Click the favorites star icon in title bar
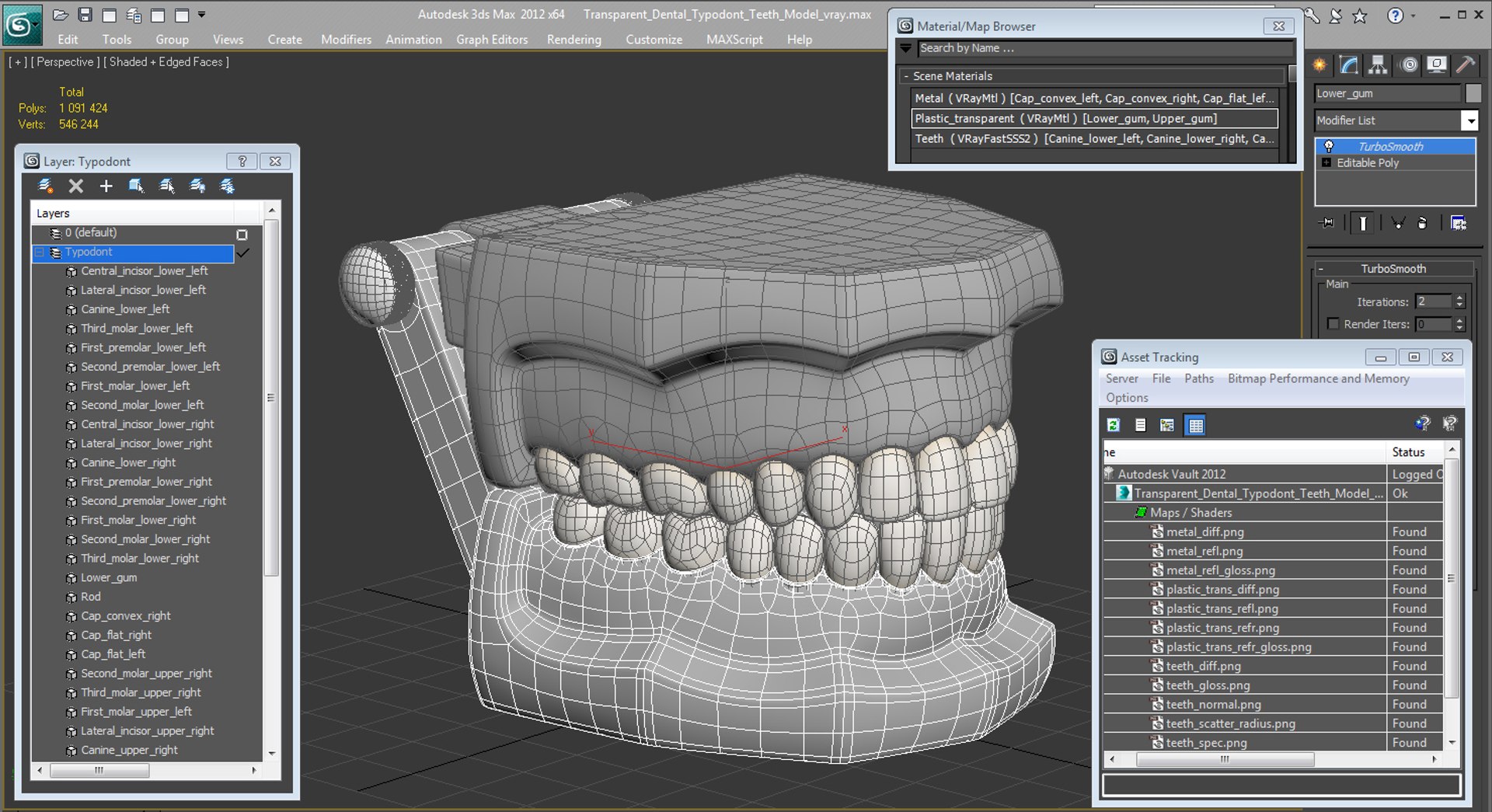This screenshot has height=812, width=1492. pyautogui.click(x=1359, y=16)
